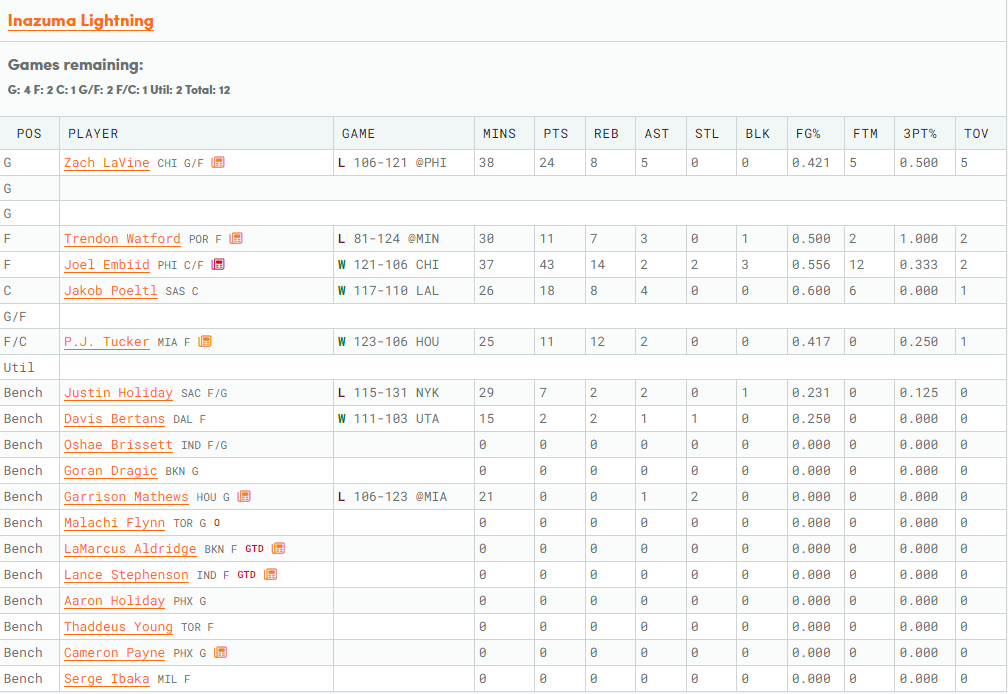
Task: Open Zach LaVine player page
Action: point(107,163)
